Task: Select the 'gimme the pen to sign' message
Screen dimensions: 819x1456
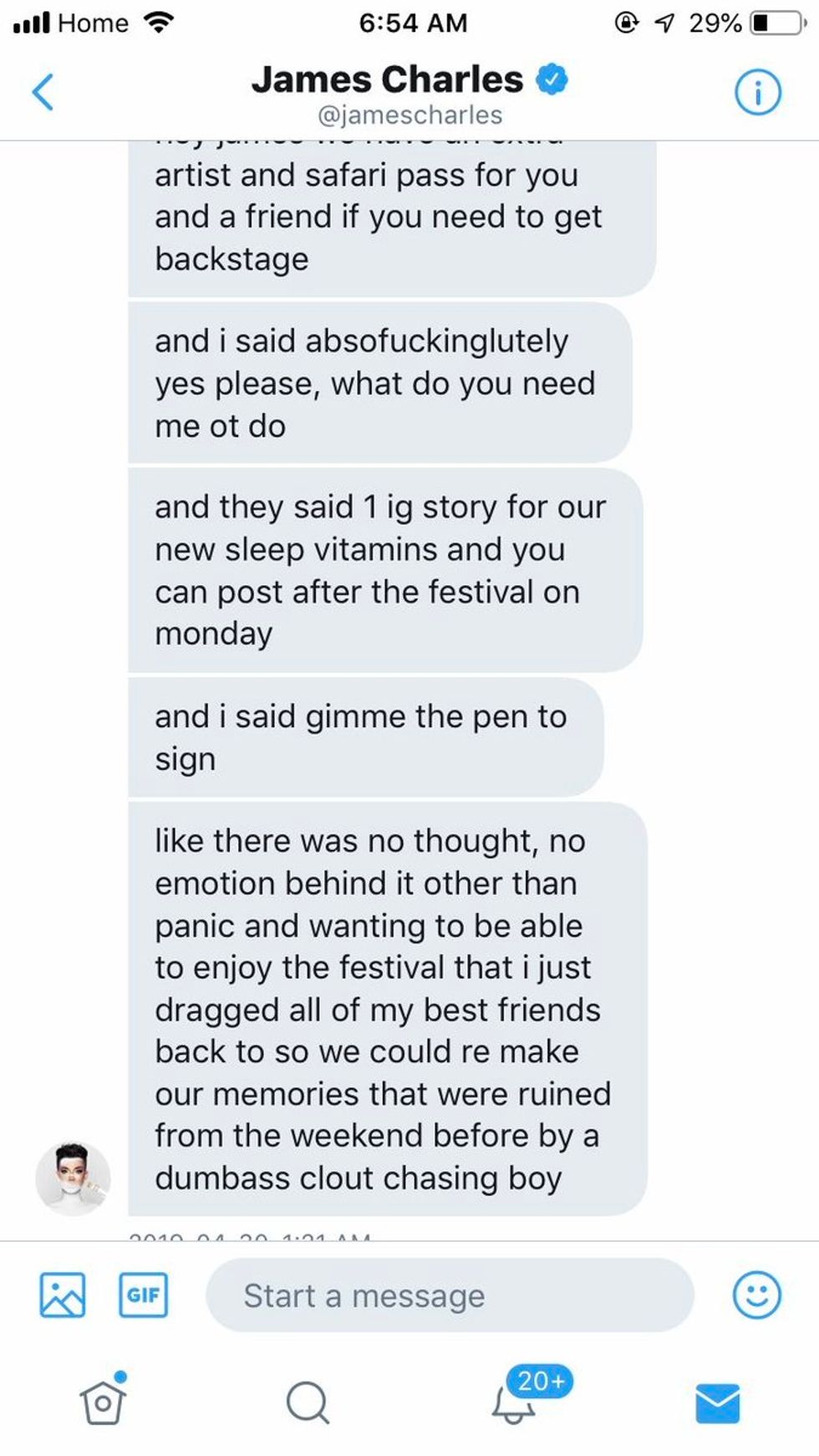Action: point(366,737)
